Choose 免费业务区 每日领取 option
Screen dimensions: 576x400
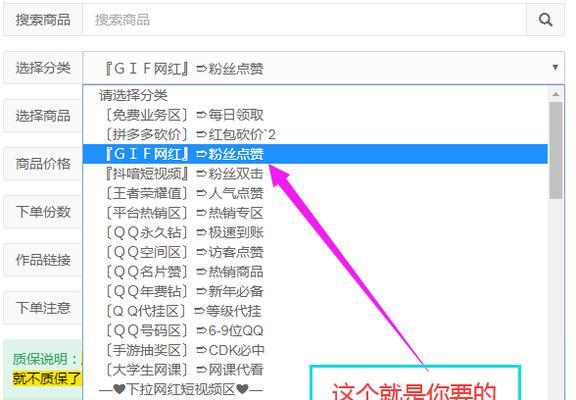click(315, 115)
